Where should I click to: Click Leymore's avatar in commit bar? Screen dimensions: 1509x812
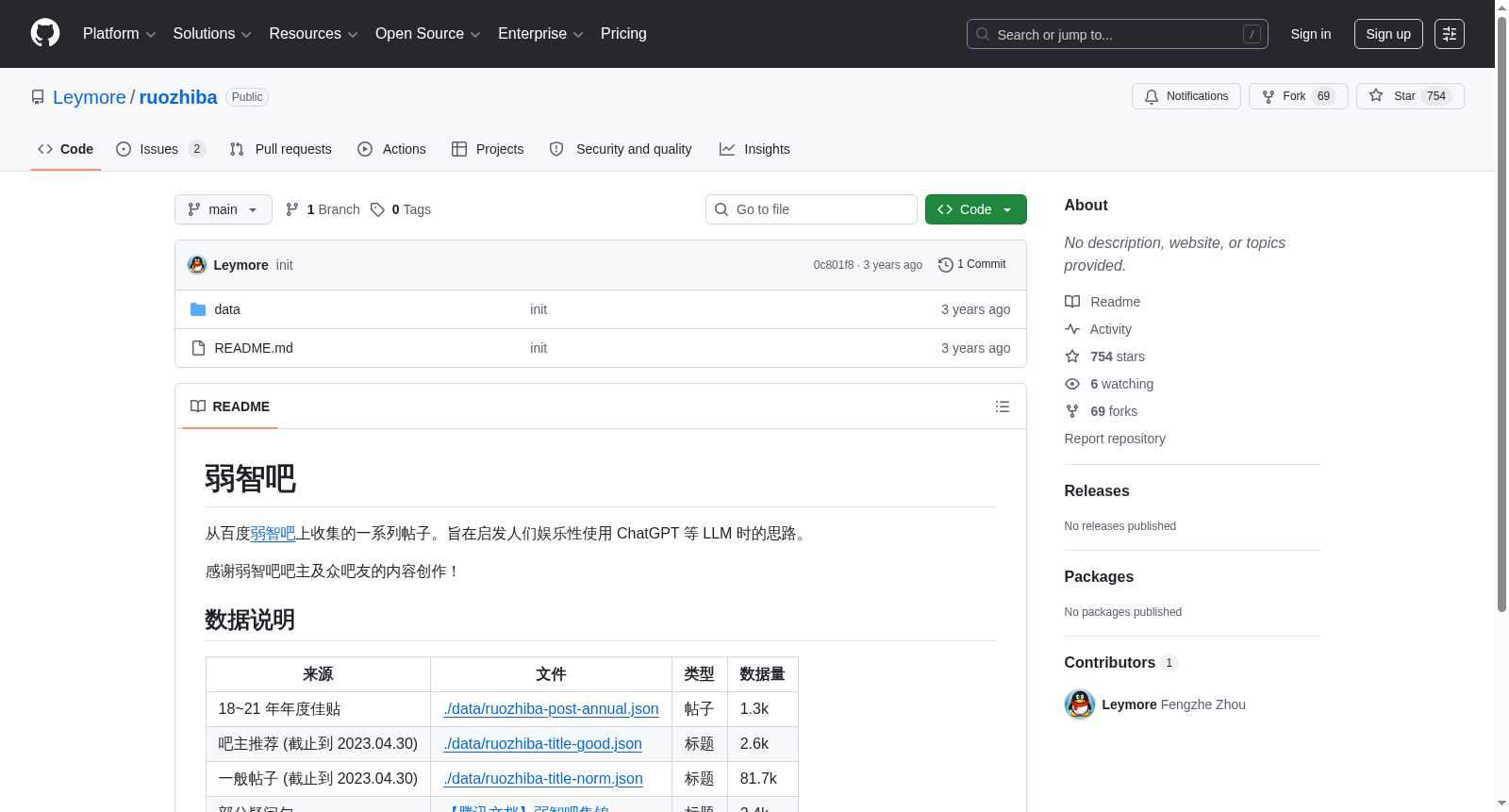(197, 265)
